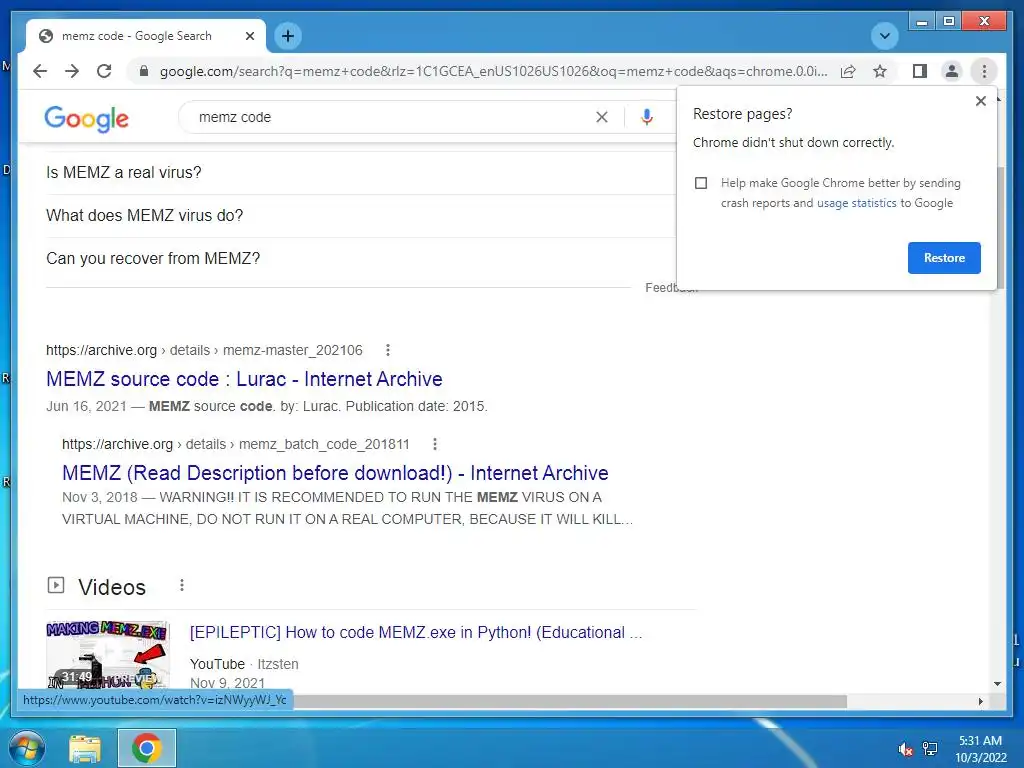The image size is (1024, 768).
Task: Share this page icon in address bar
Action: pos(848,71)
